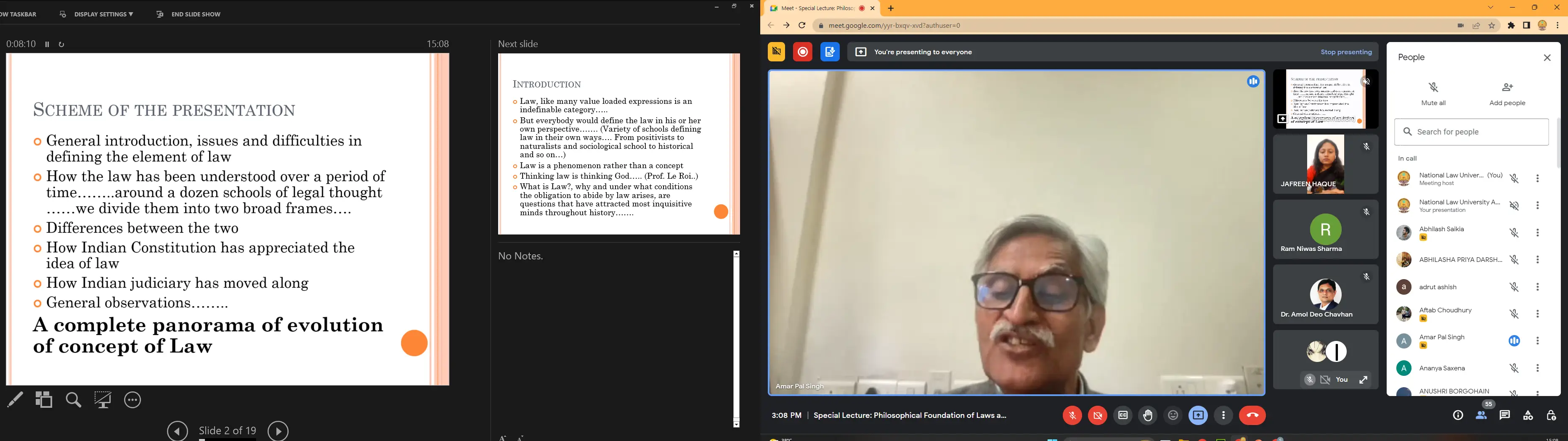The width and height of the screenshot is (1568, 441).
Task: Open the see all slides view
Action: [44, 400]
